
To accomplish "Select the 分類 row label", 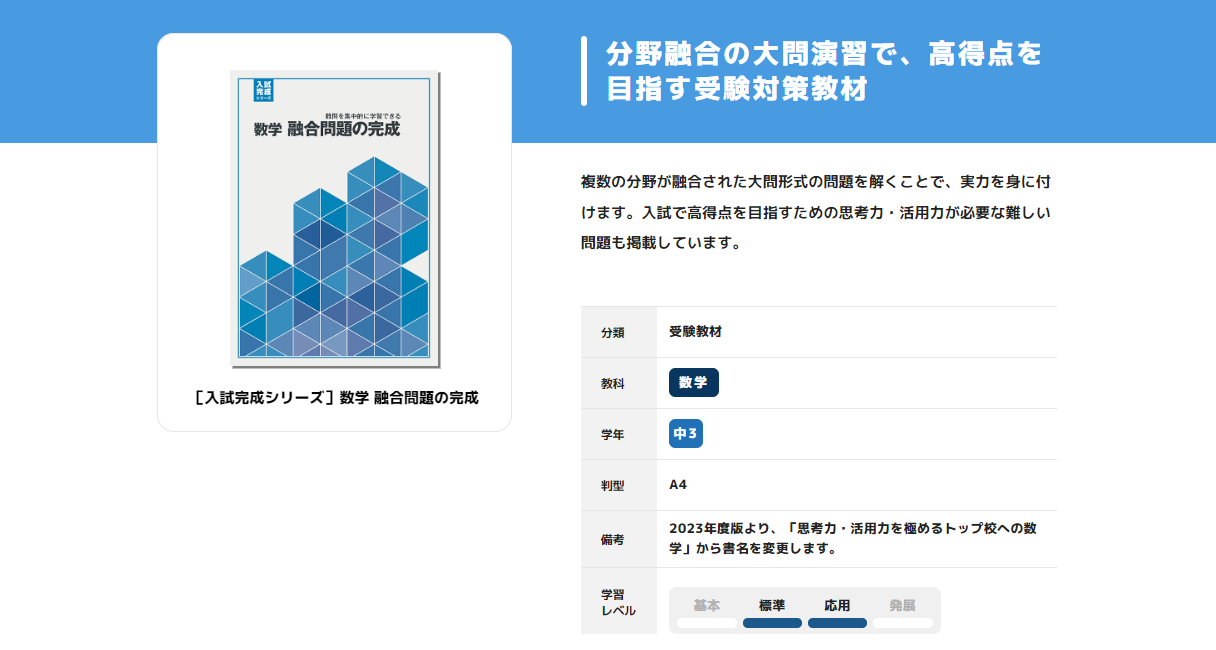I will 618,331.
